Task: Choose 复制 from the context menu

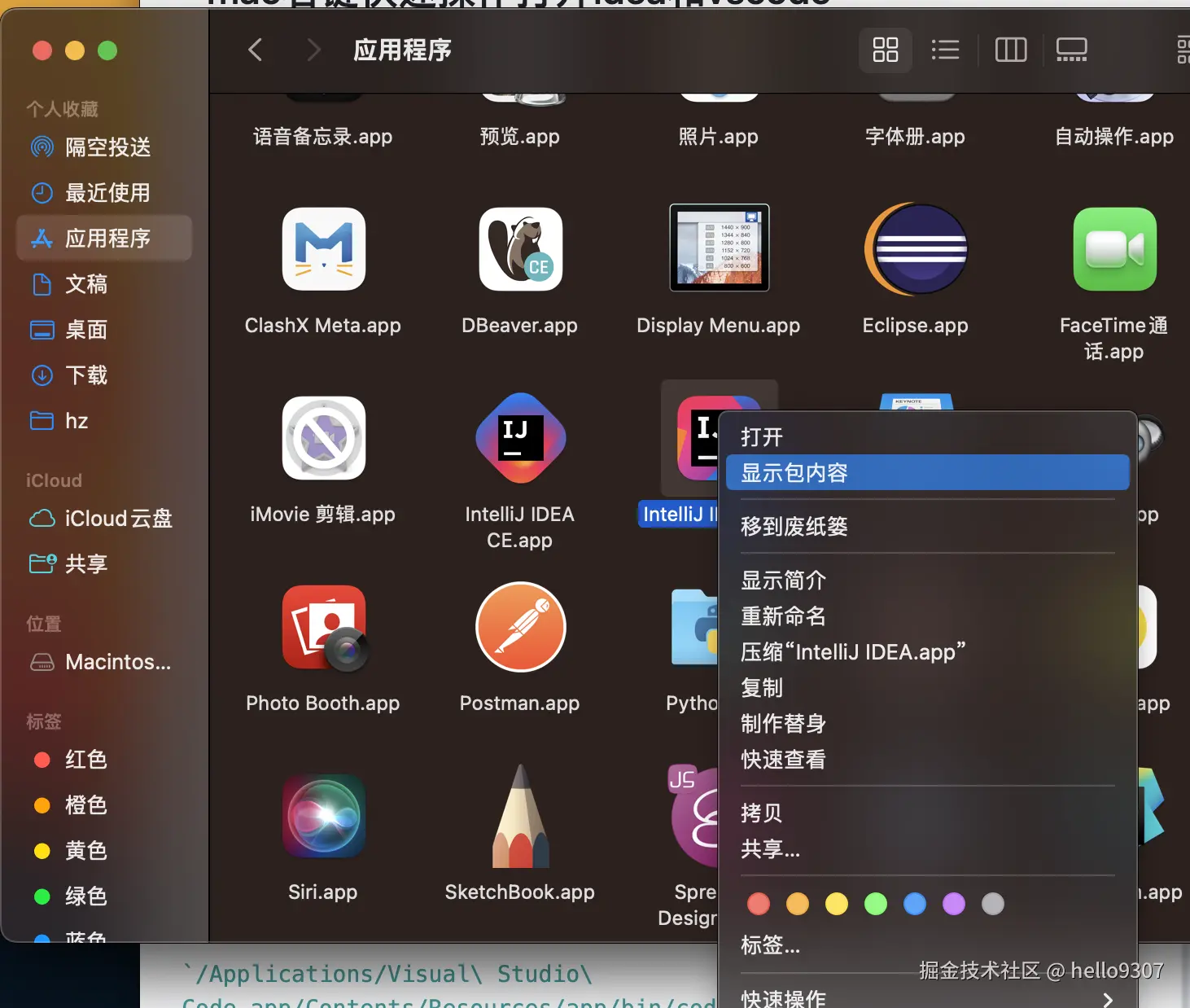Action: click(x=927, y=688)
